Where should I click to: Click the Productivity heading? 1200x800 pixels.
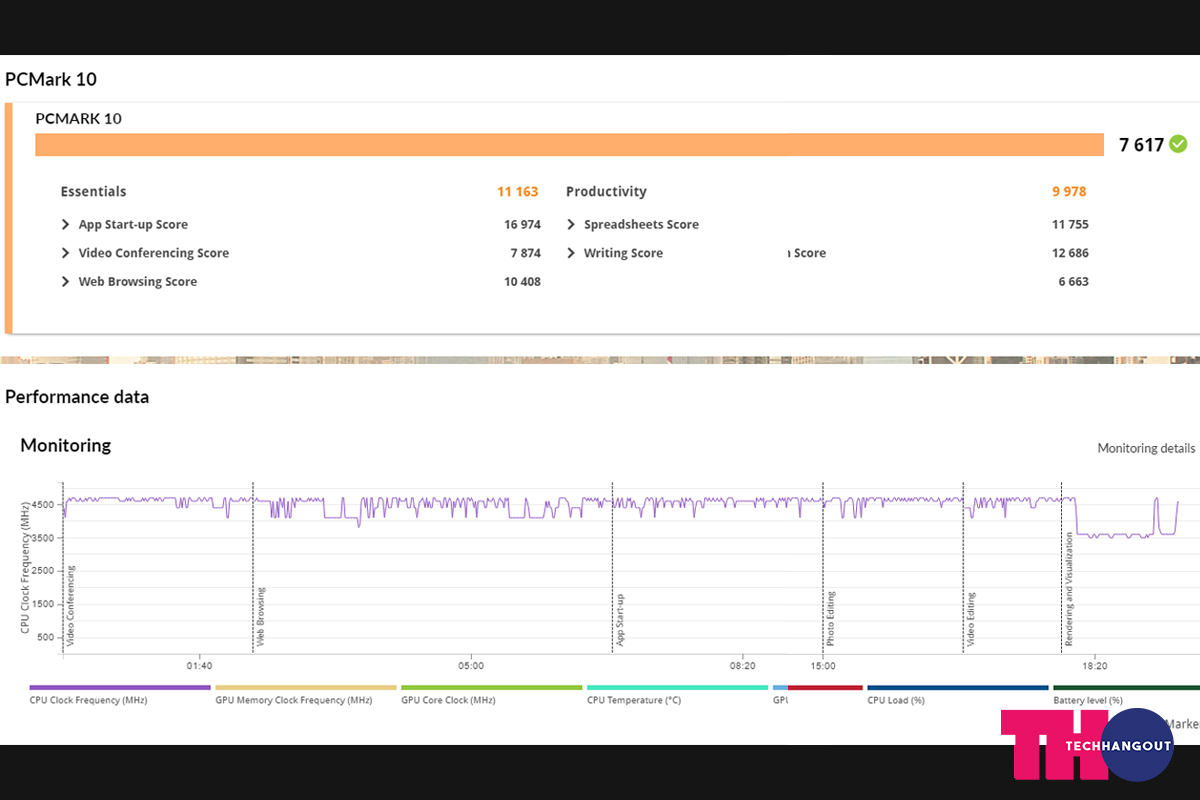click(606, 192)
